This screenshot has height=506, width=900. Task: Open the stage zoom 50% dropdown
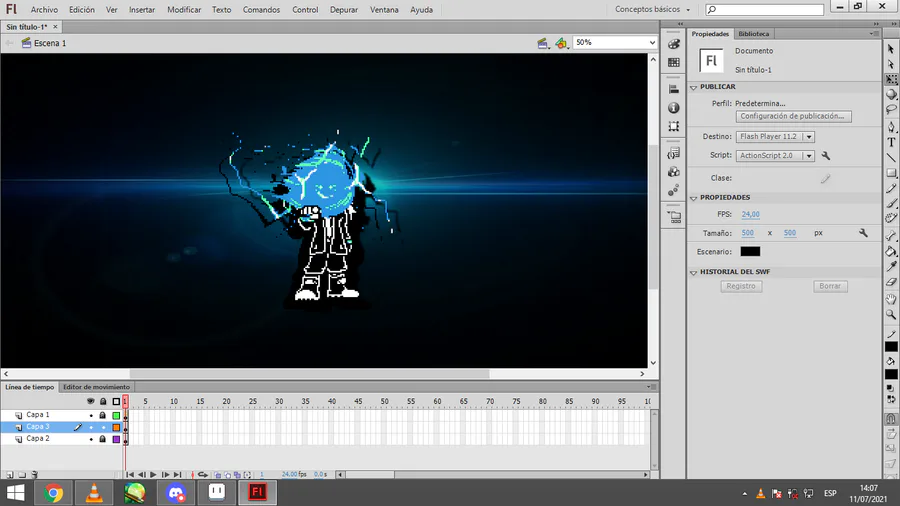pos(652,43)
